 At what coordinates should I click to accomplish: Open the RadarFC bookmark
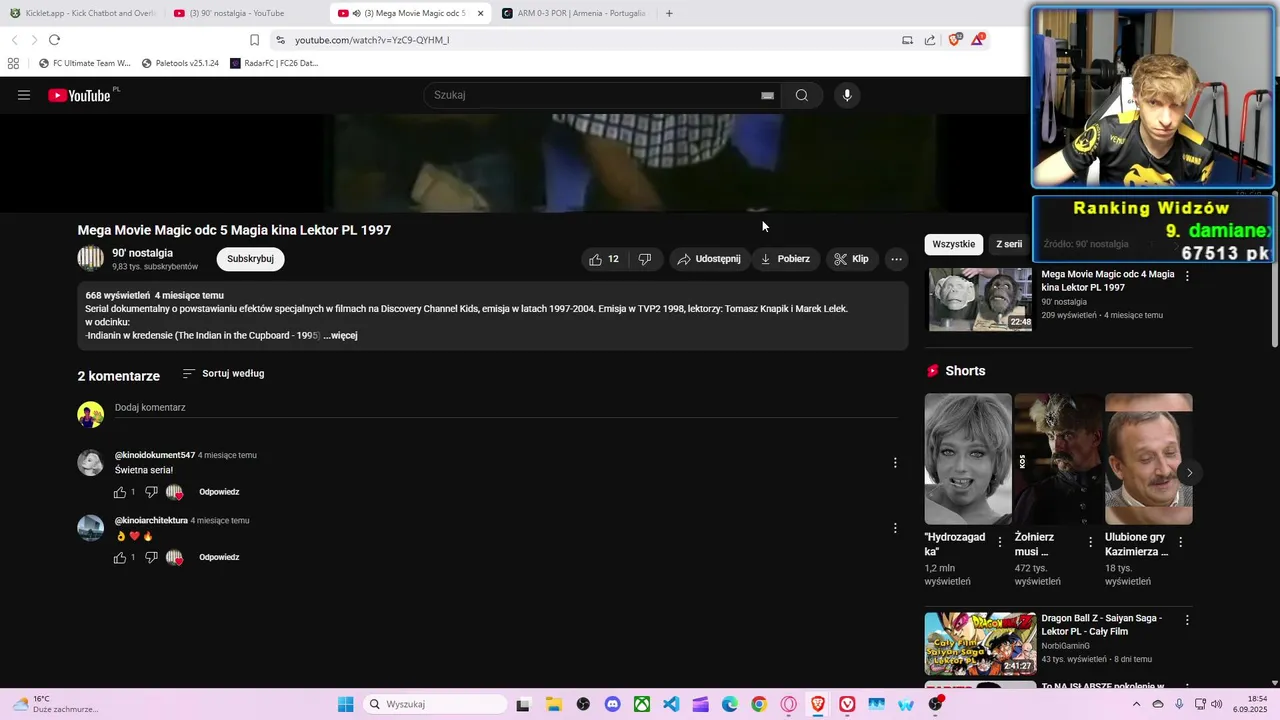point(274,63)
